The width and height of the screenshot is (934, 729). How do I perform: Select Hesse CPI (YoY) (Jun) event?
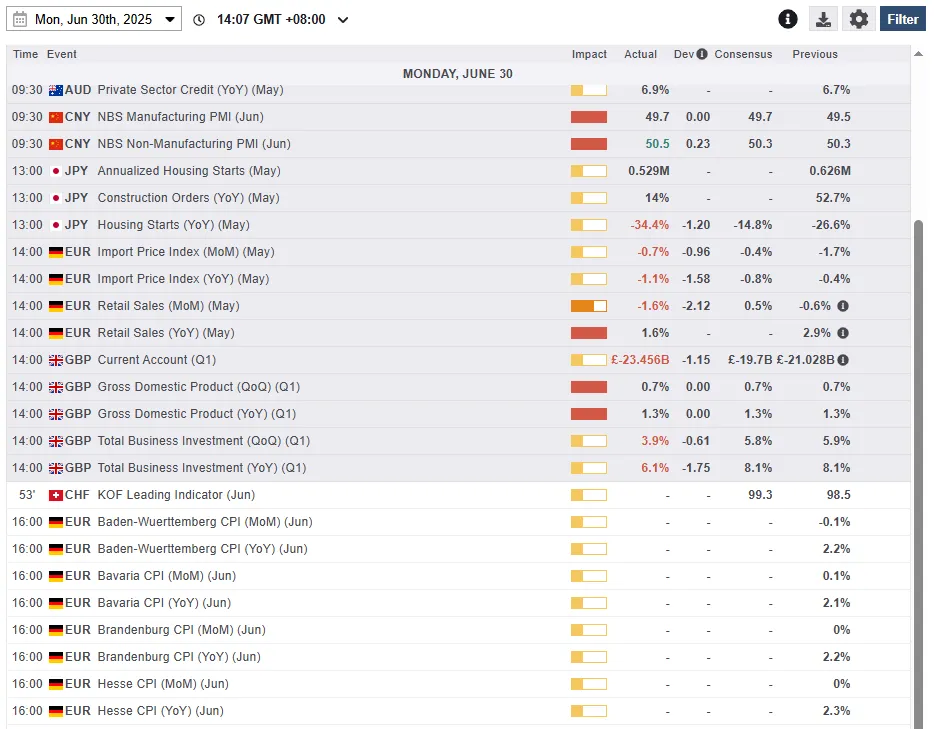click(162, 711)
